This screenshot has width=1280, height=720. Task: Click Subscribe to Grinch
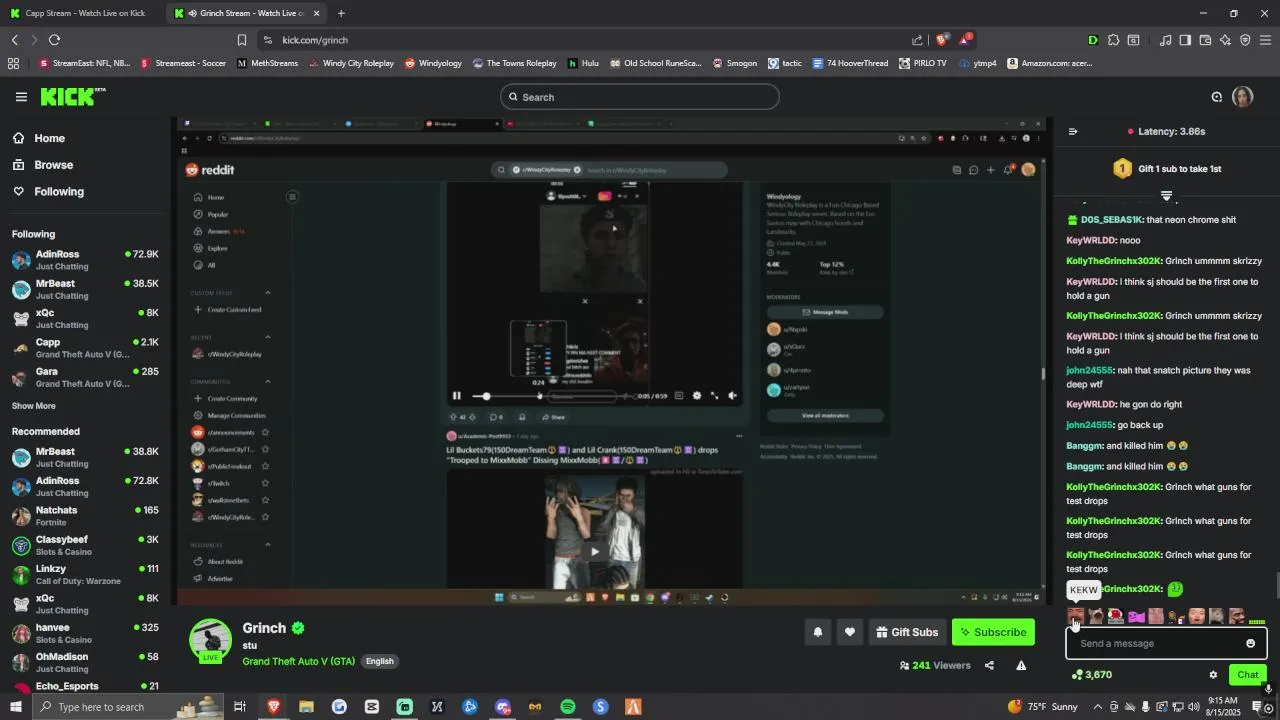[x=993, y=632]
